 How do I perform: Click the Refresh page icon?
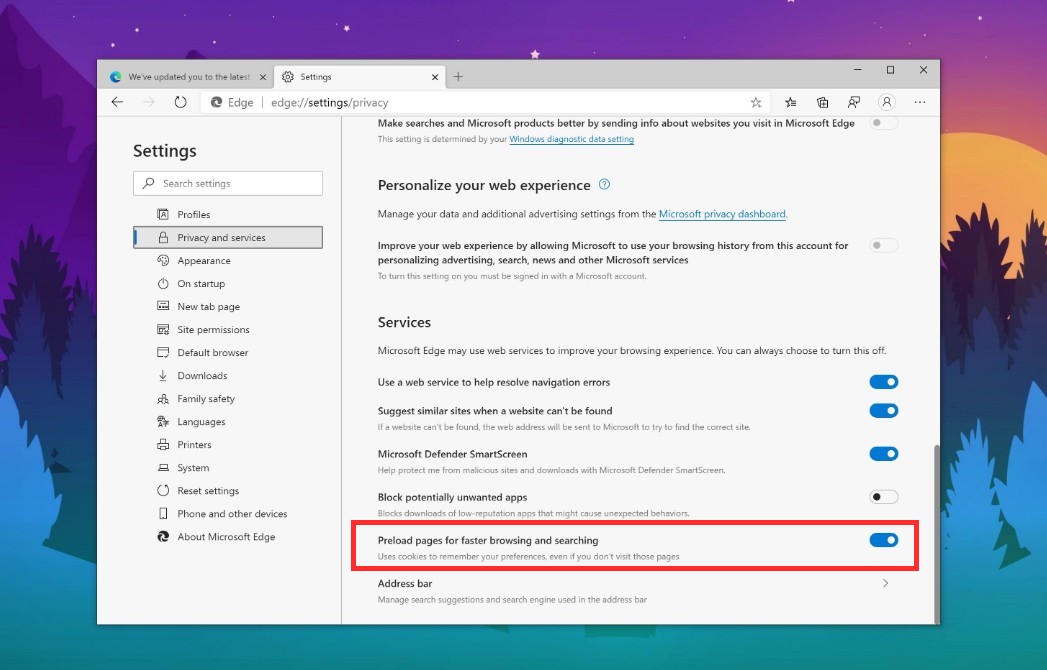(x=180, y=102)
